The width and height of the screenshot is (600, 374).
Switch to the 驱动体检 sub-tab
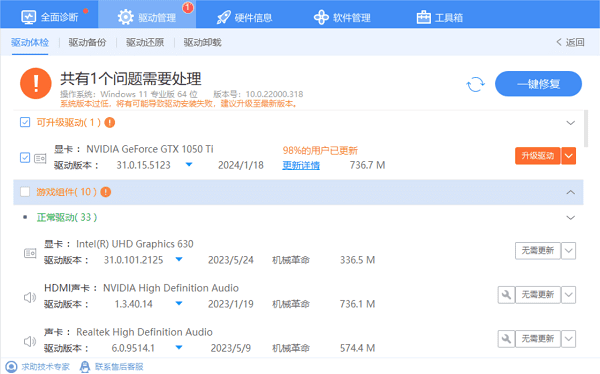tap(30, 42)
